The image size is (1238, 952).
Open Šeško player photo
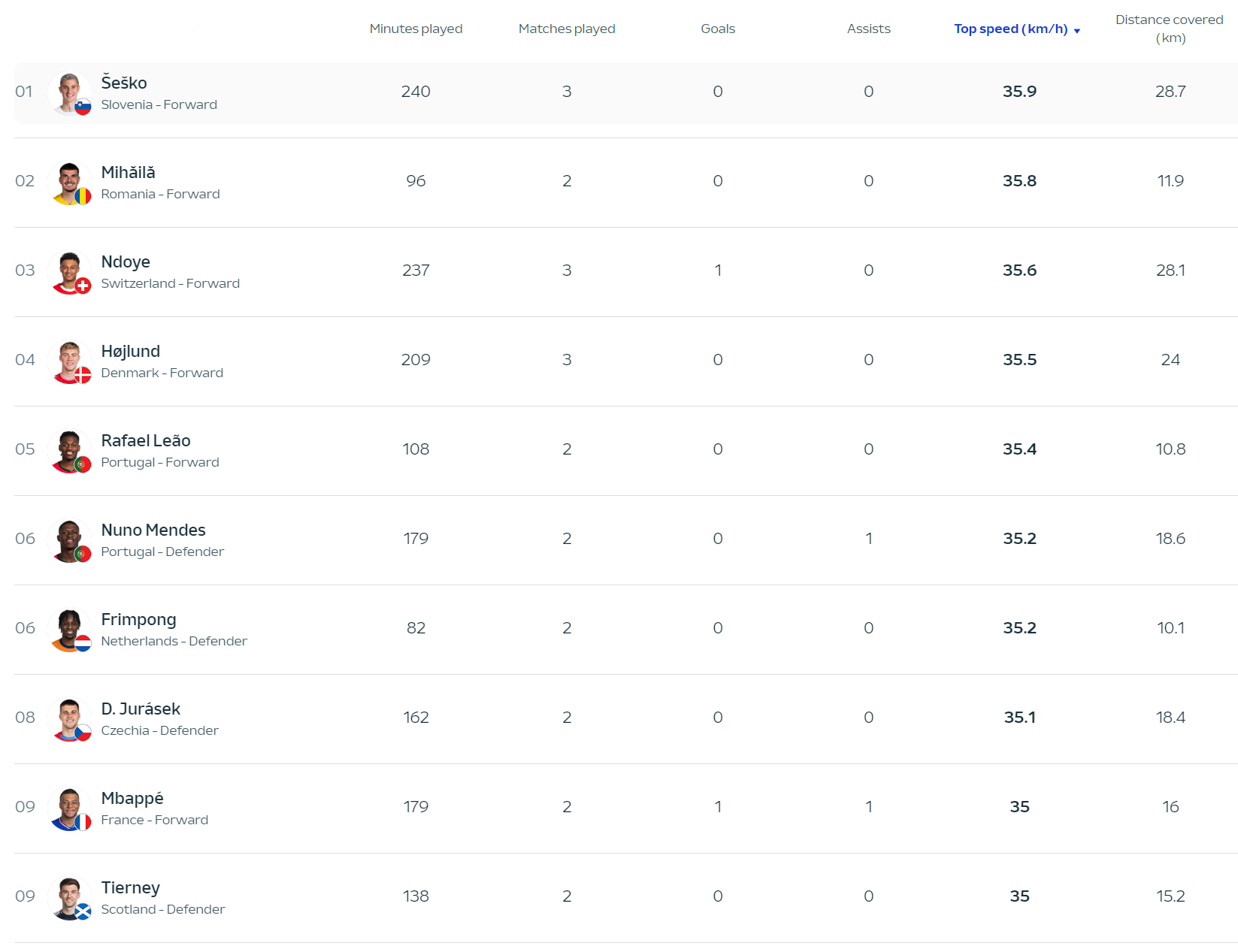coord(69,92)
